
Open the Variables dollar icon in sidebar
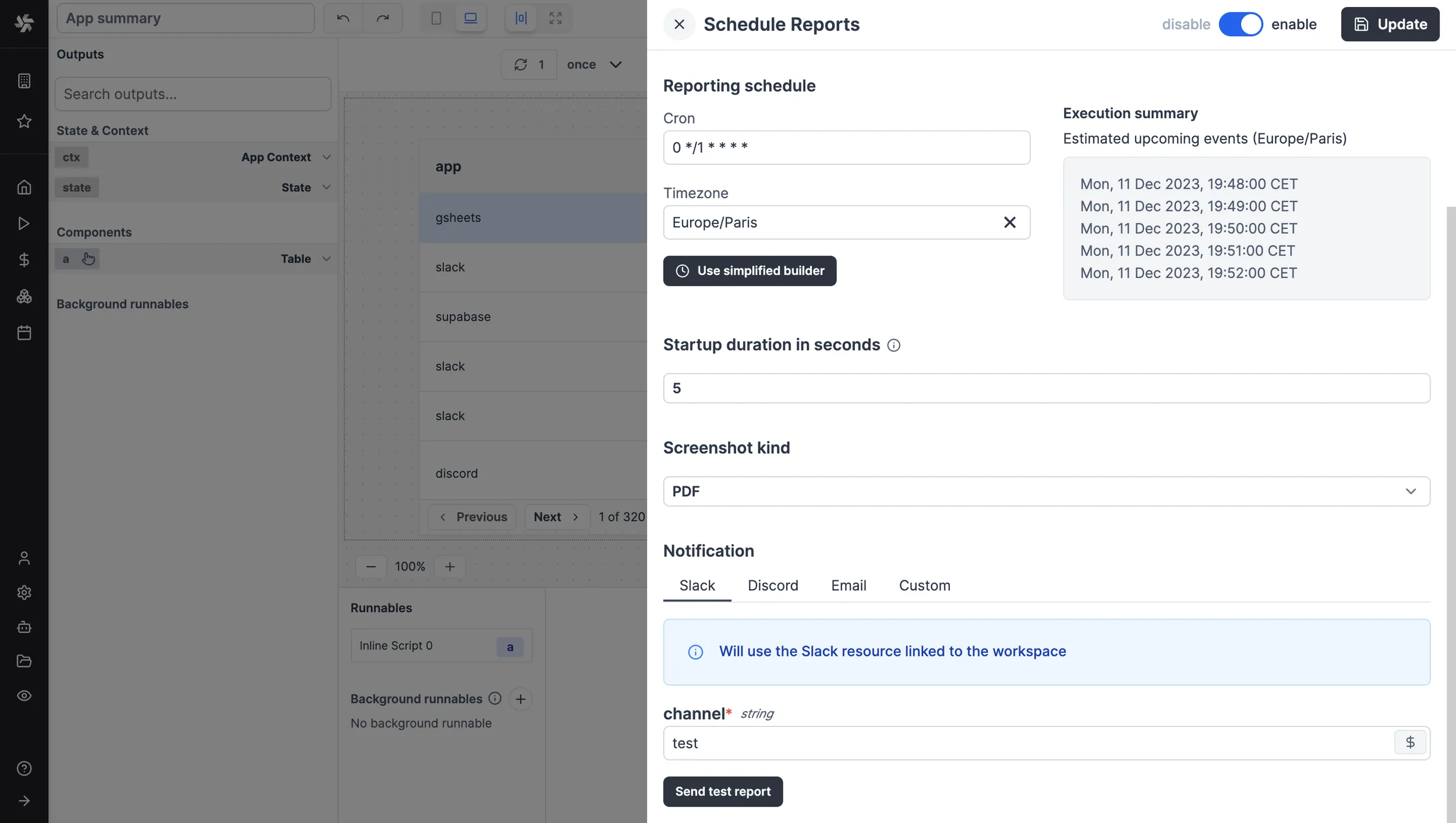[x=24, y=260]
